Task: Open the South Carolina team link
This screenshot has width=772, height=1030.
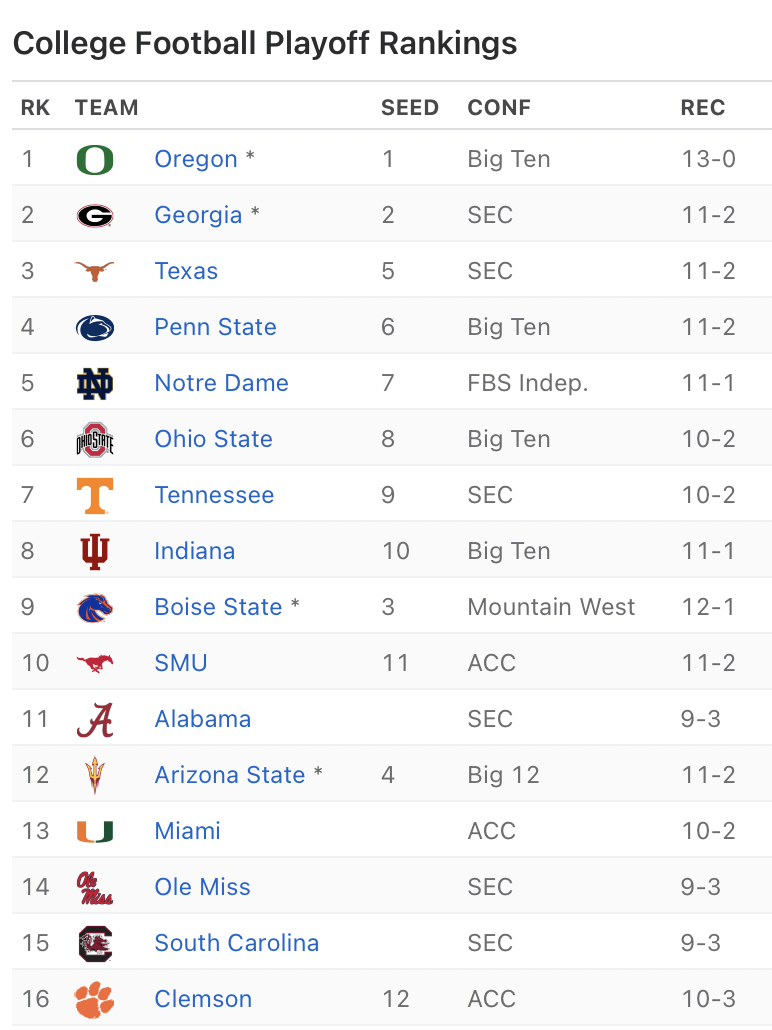Action: click(237, 943)
